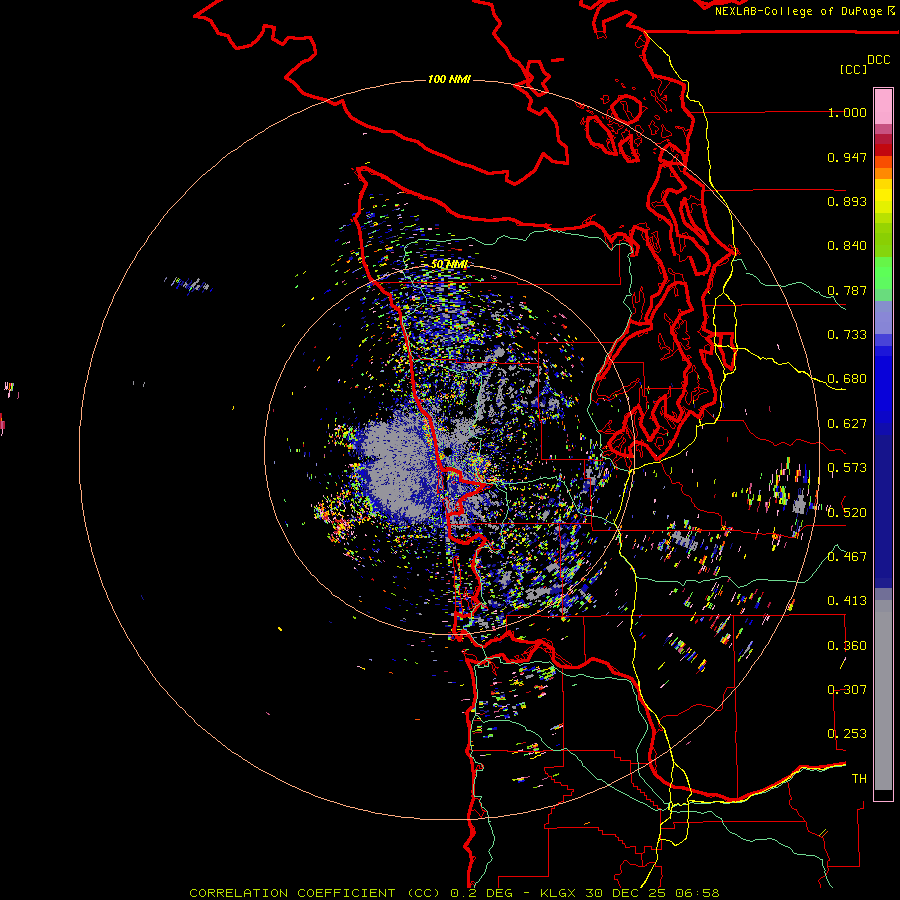Pick the pink swatch at the color bar top

tap(883, 106)
